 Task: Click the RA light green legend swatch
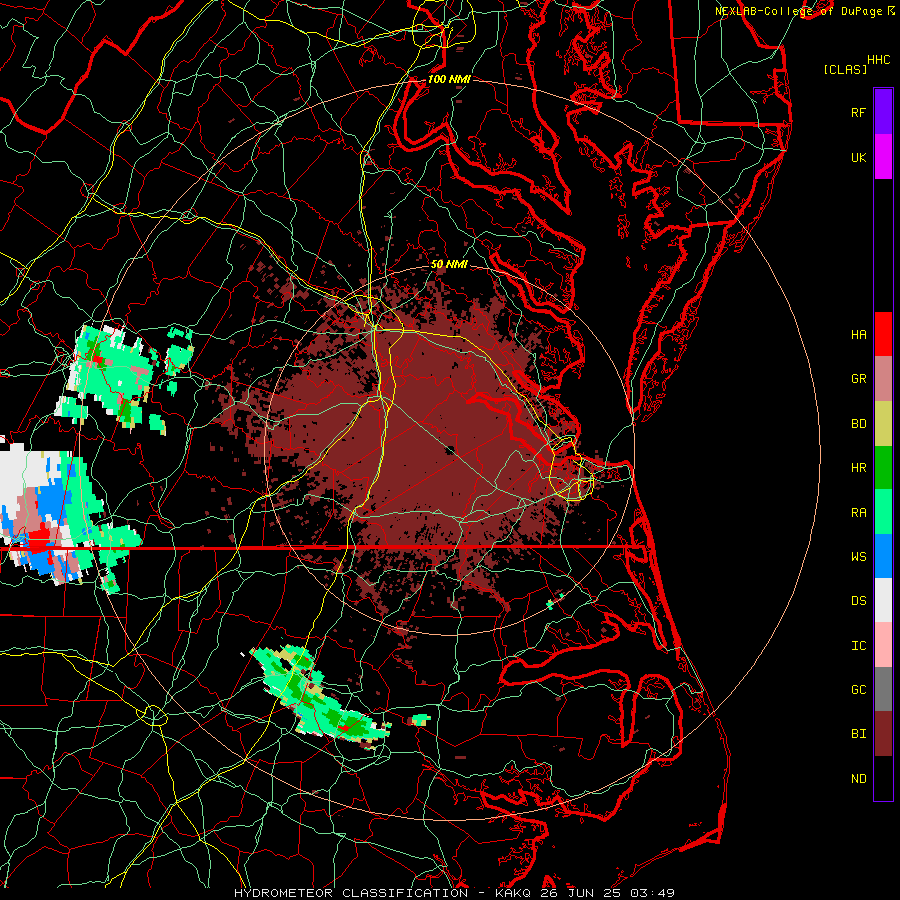(883, 512)
